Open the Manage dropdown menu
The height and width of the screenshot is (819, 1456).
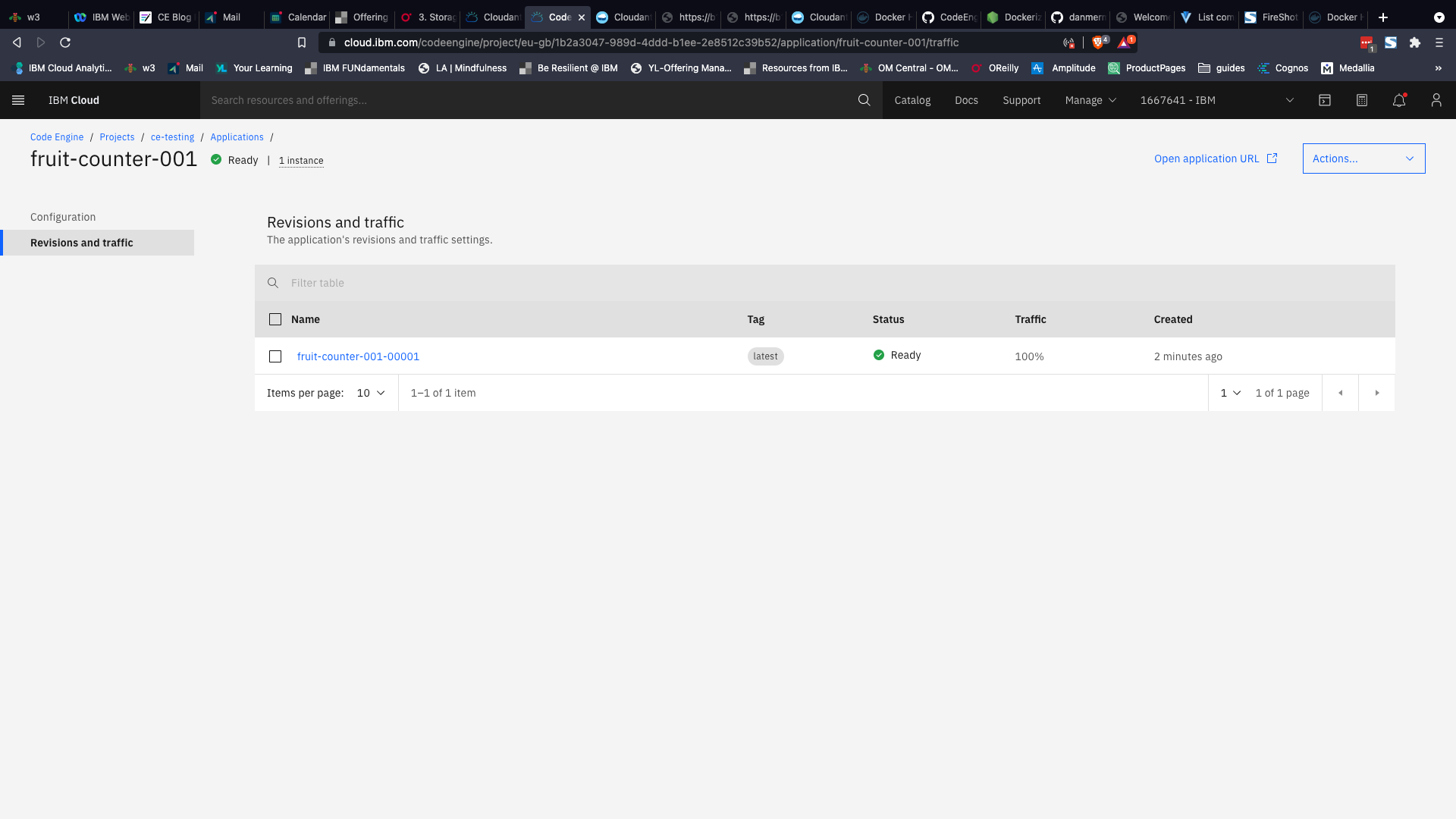click(x=1090, y=100)
